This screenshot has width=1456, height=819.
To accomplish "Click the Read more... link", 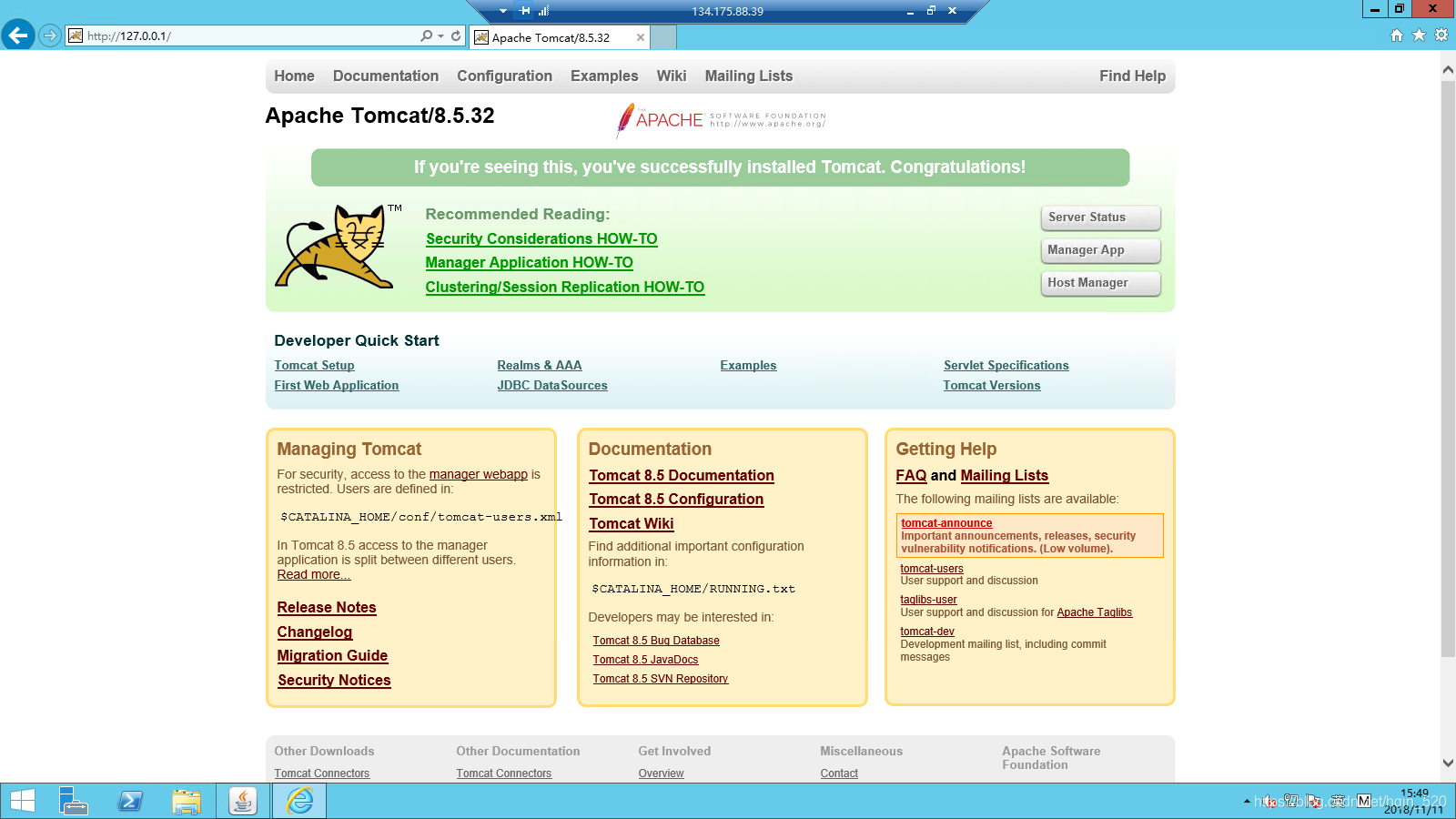I will coord(313,574).
